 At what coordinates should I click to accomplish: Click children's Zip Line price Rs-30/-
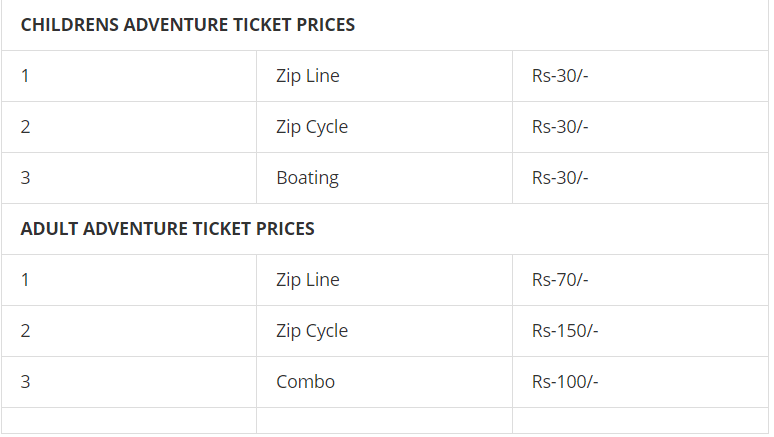(560, 76)
